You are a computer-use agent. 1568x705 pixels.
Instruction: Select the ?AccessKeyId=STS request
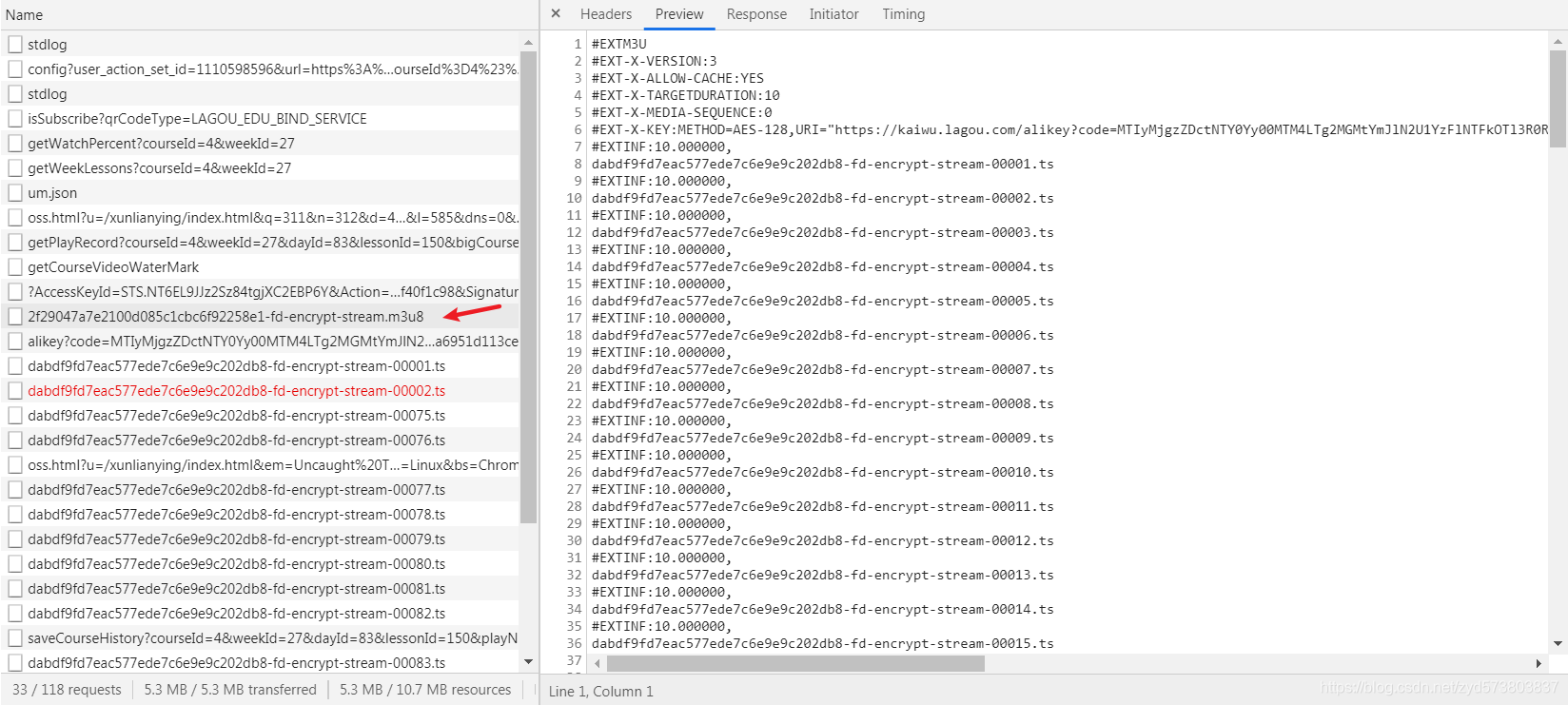click(x=260, y=292)
